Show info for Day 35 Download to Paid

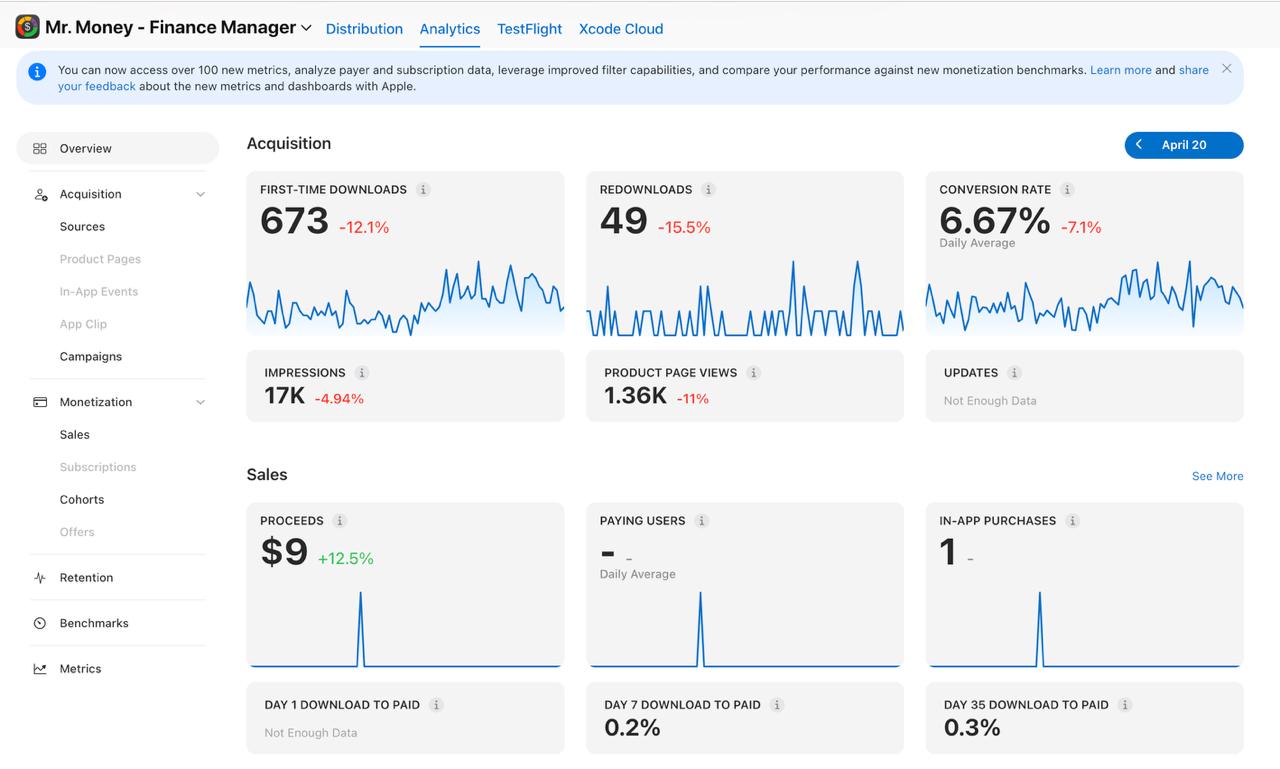1125,705
